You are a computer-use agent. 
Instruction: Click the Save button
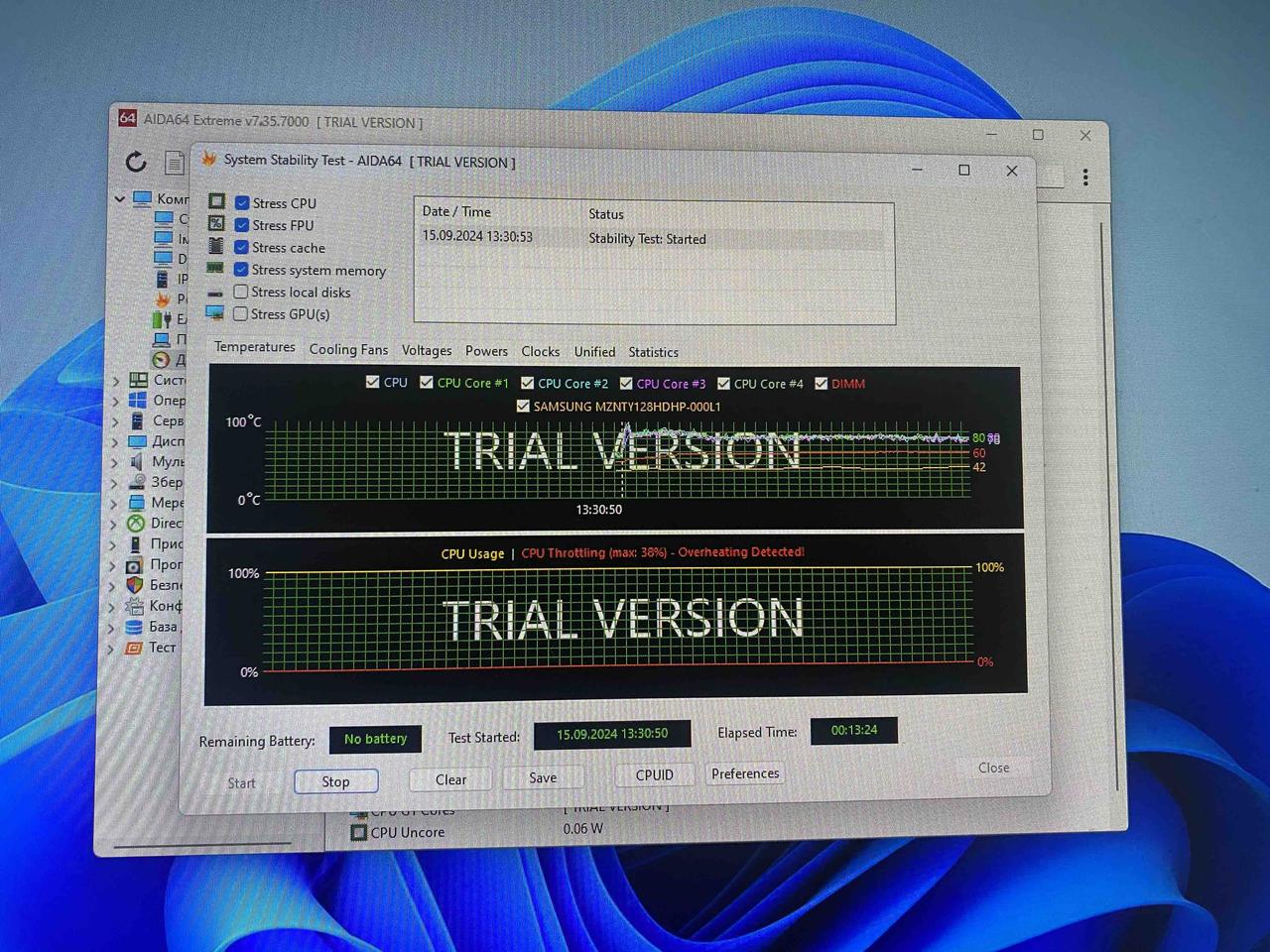(x=543, y=777)
